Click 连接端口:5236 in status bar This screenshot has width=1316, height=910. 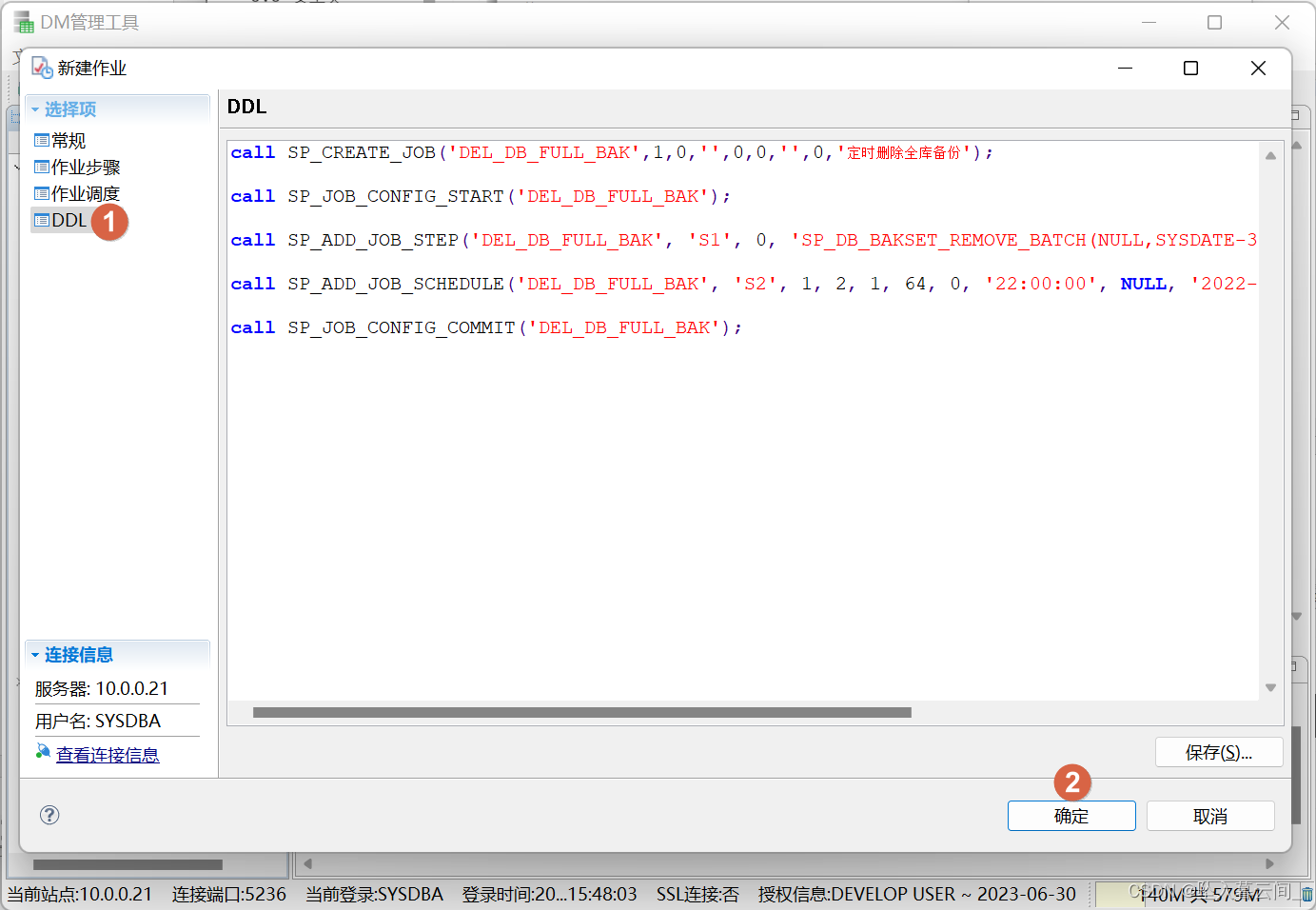(x=229, y=894)
